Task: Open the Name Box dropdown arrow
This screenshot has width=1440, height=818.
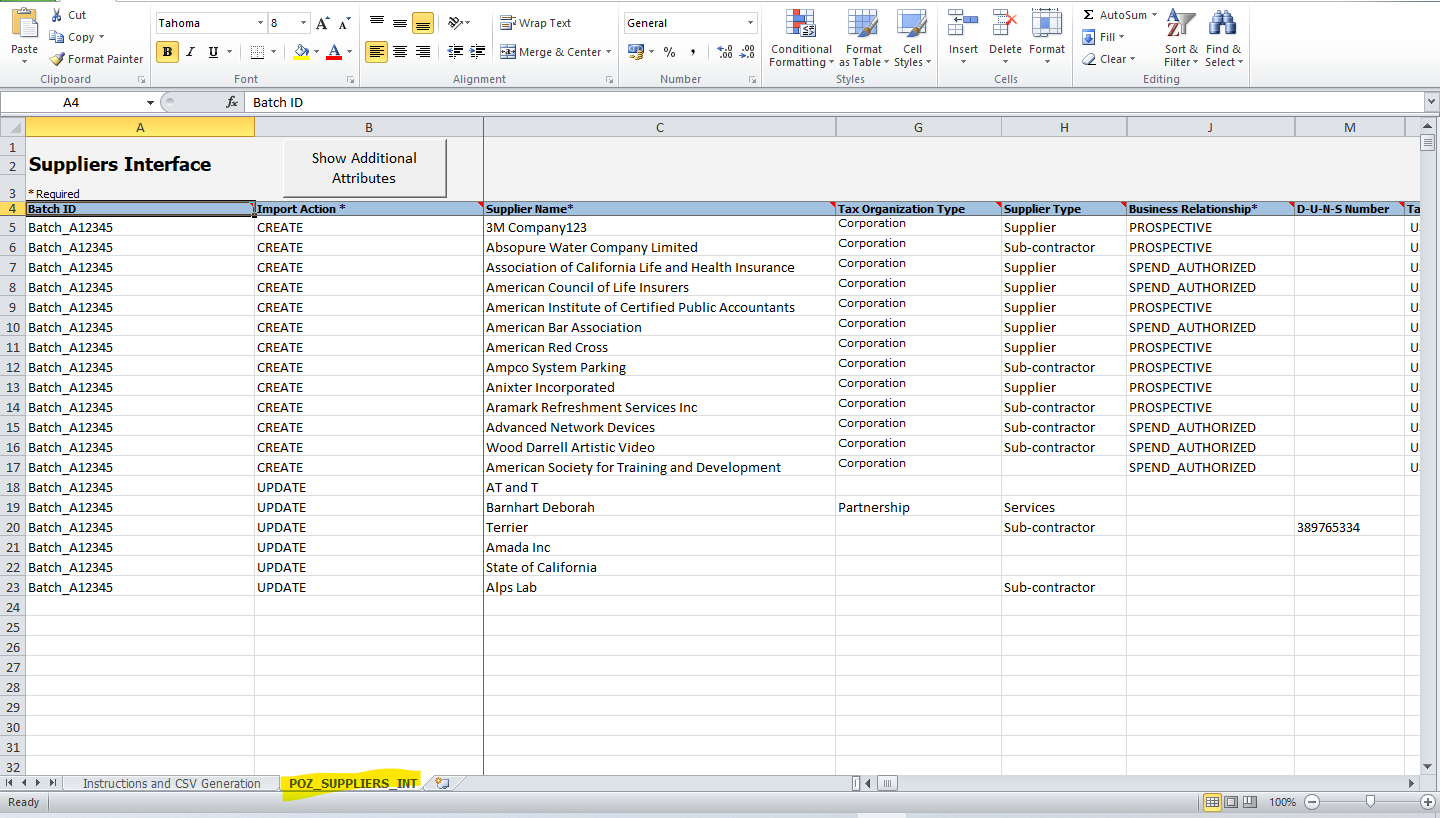Action: (x=150, y=102)
